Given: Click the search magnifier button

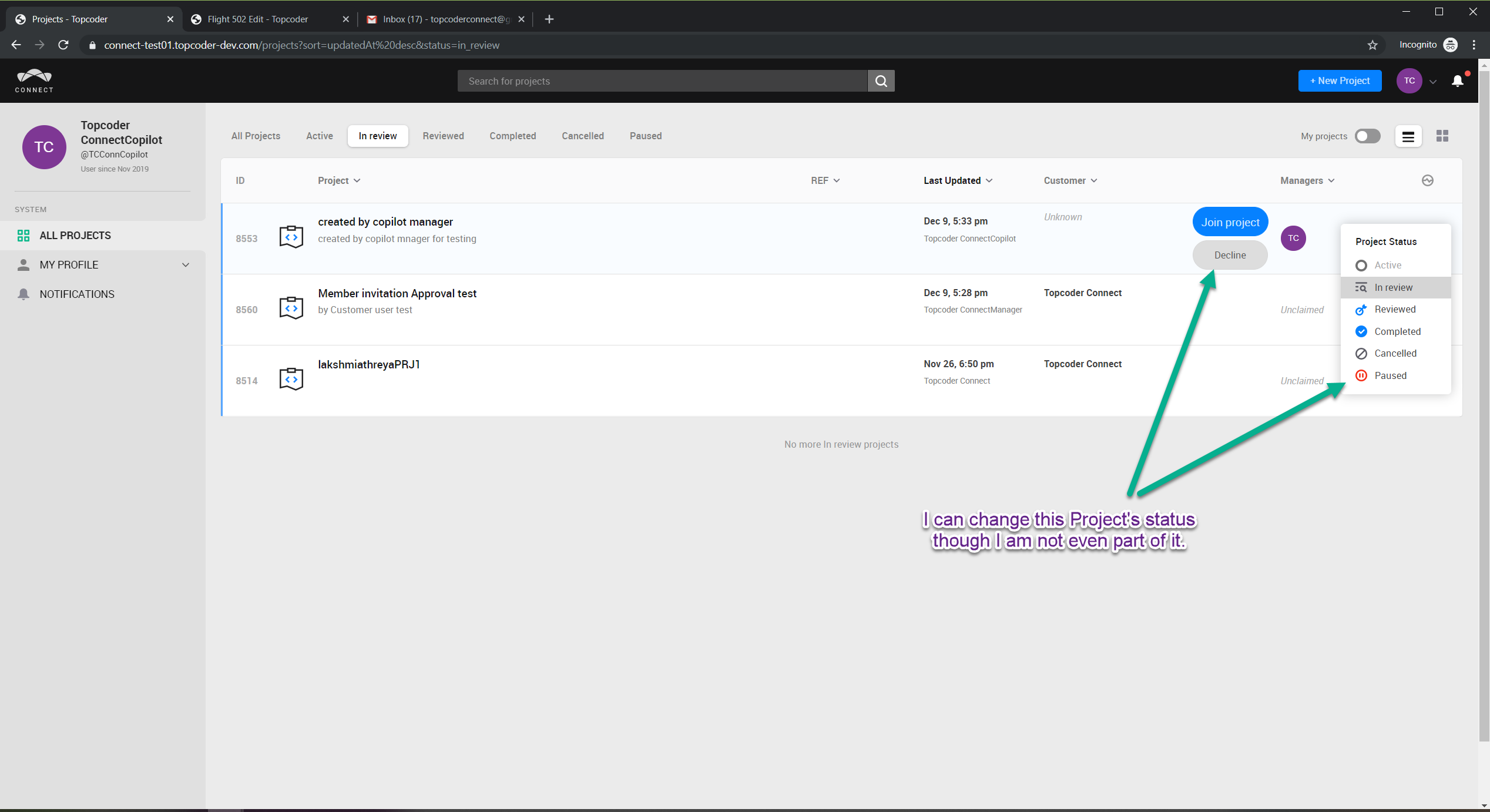Looking at the screenshot, I should (881, 81).
